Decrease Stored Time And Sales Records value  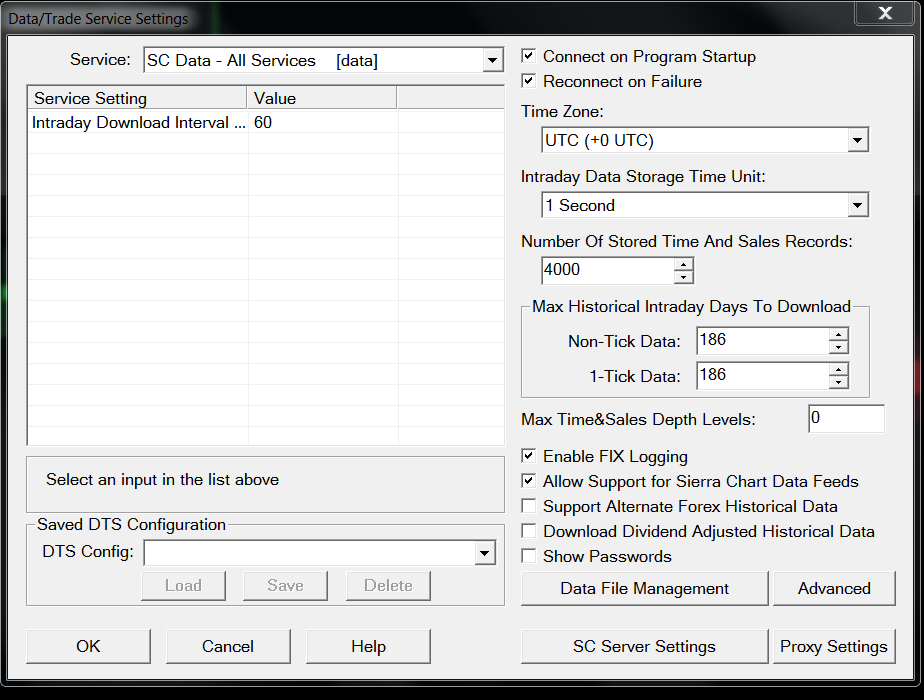pos(683,277)
